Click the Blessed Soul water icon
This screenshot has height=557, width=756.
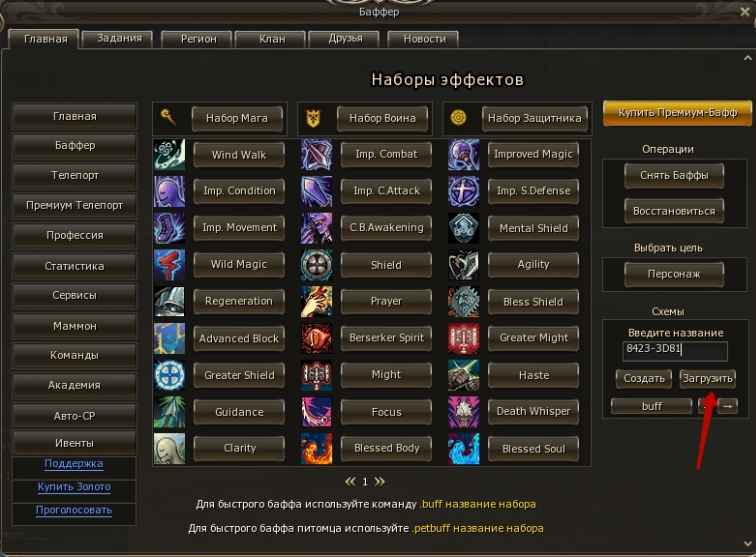[463, 448]
